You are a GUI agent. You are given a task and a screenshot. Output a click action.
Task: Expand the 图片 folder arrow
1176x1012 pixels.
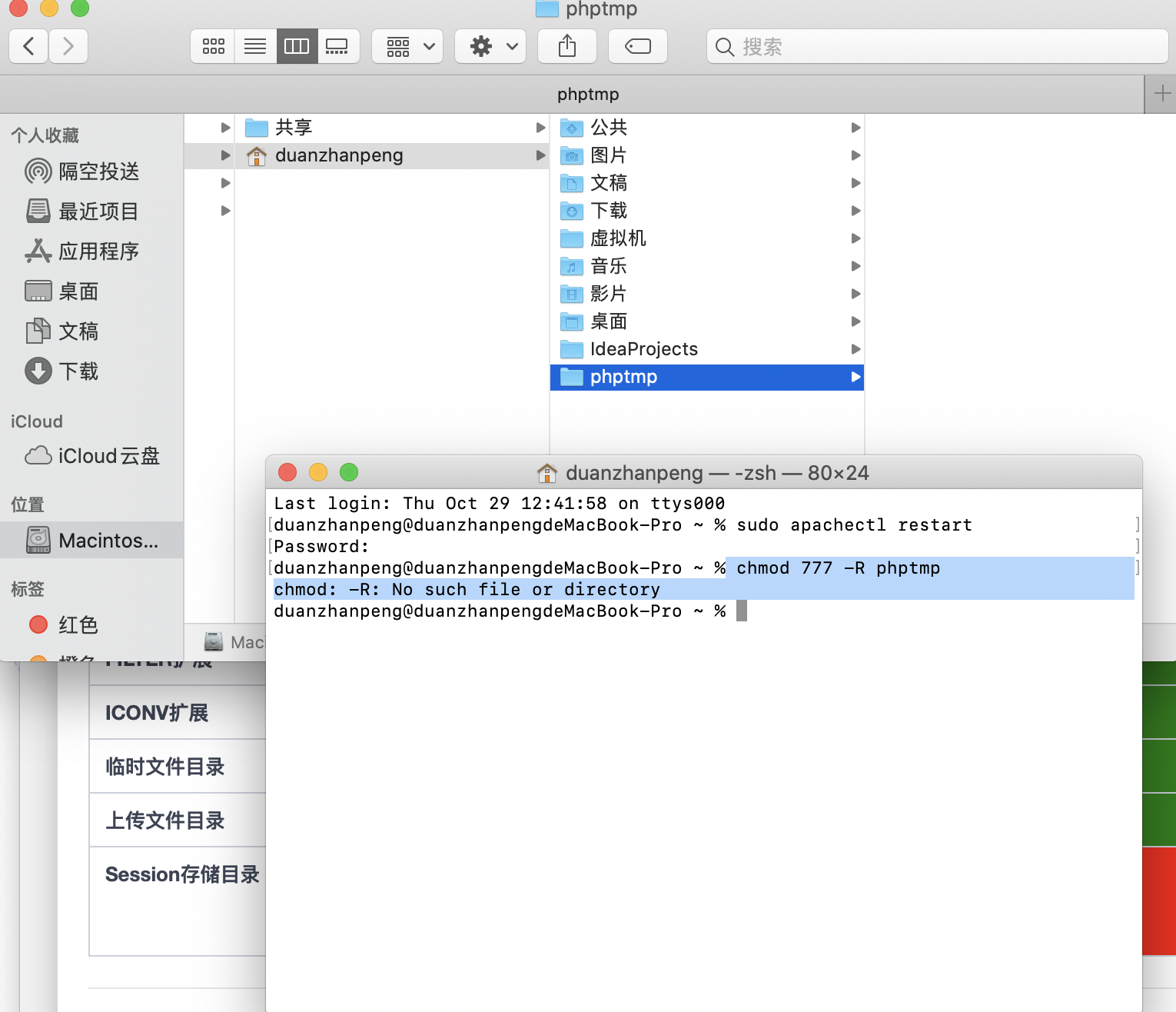point(855,155)
